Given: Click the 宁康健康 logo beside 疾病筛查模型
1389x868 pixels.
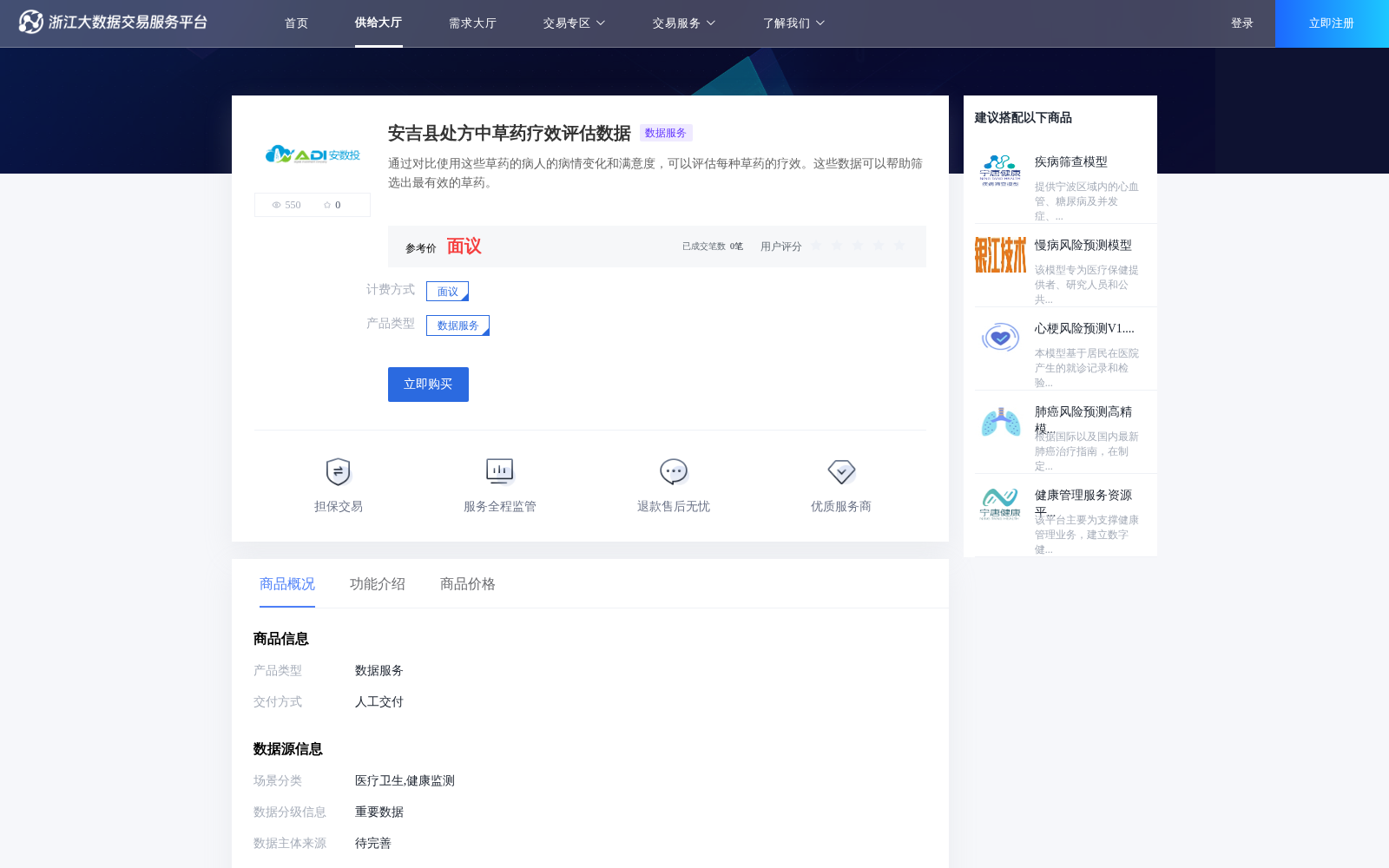Looking at the screenshot, I should pyautogui.click(x=1000, y=171).
